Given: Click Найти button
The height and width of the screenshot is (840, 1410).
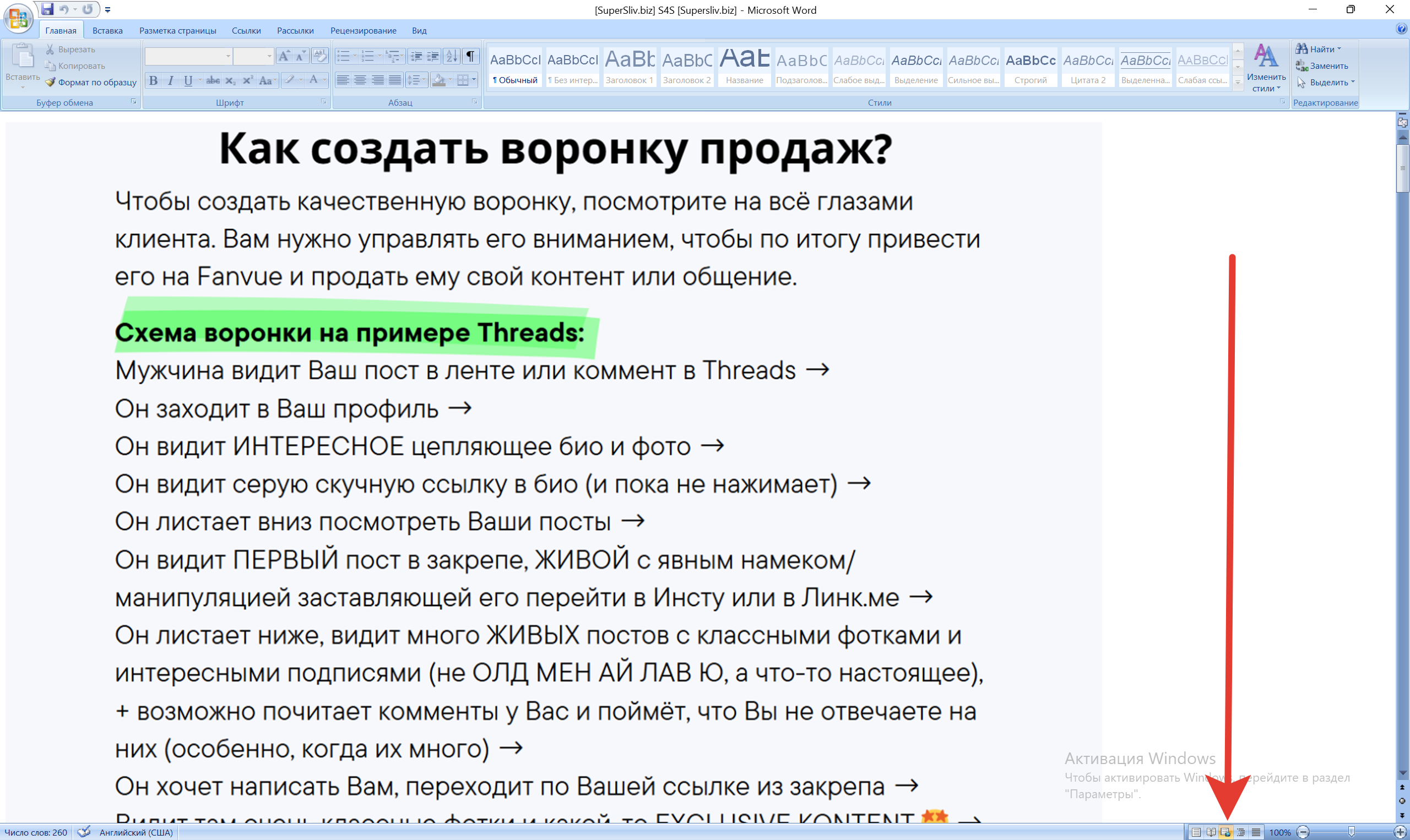Looking at the screenshot, I should (1319, 49).
